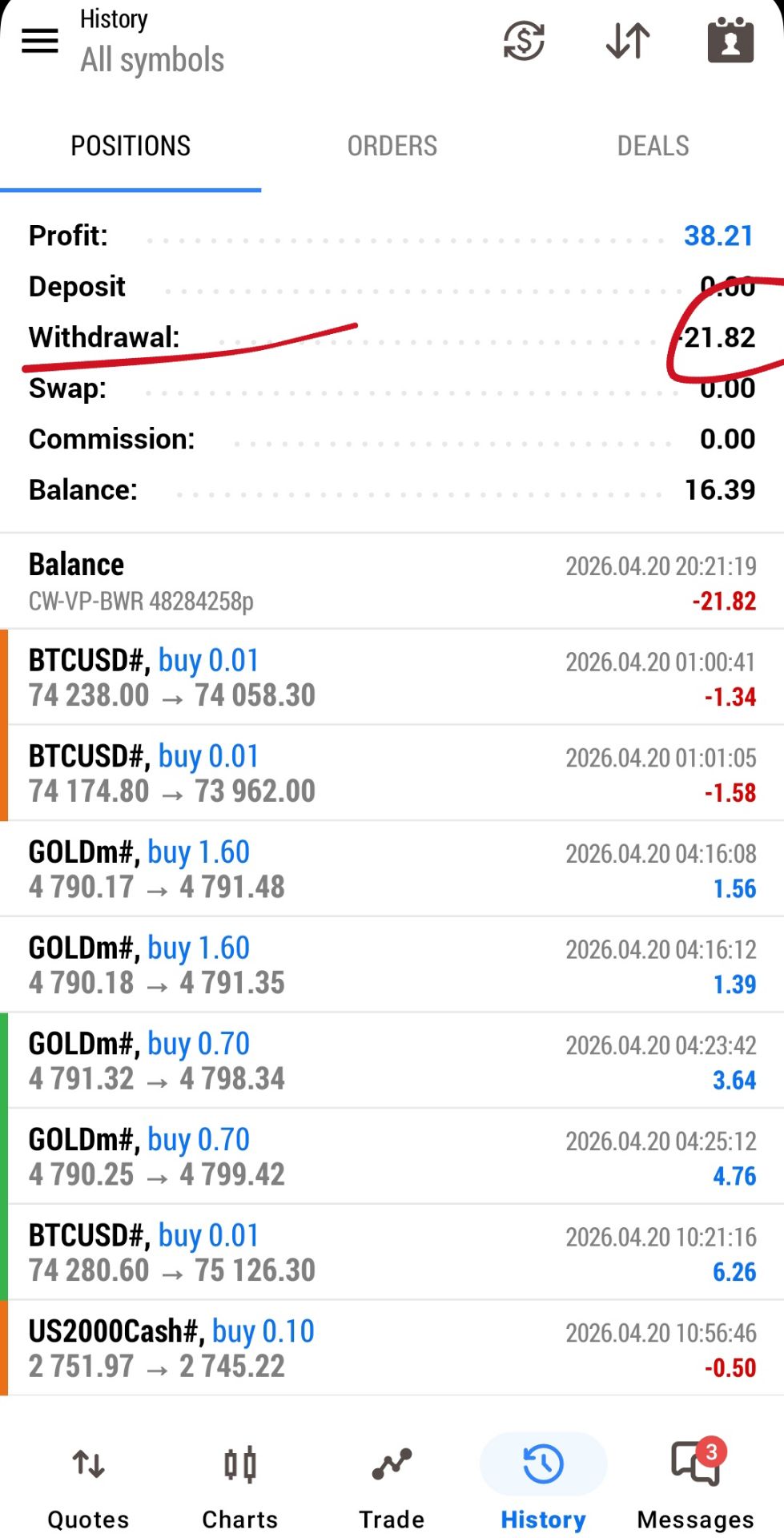
Task: Select the US2000Cash# buy 0.10 position
Action: pos(392,1349)
